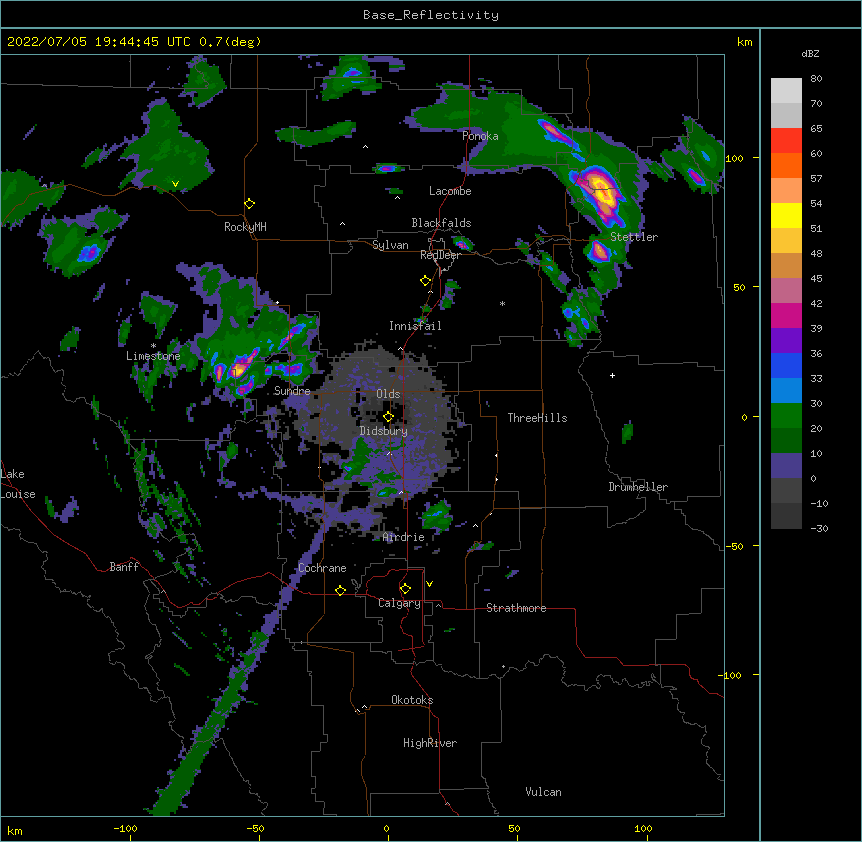Click the slate purple 10-0 dBZ swatch
The width and height of the screenshot is (862, 842).
pyautogui.click(x=786, y=466)
